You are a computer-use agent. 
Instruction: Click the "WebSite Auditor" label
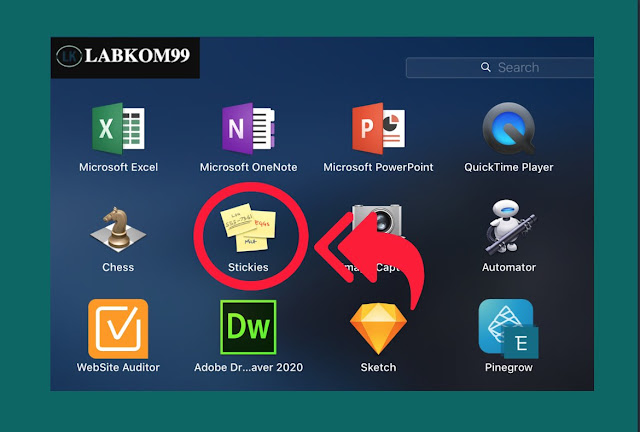point(118,367)
